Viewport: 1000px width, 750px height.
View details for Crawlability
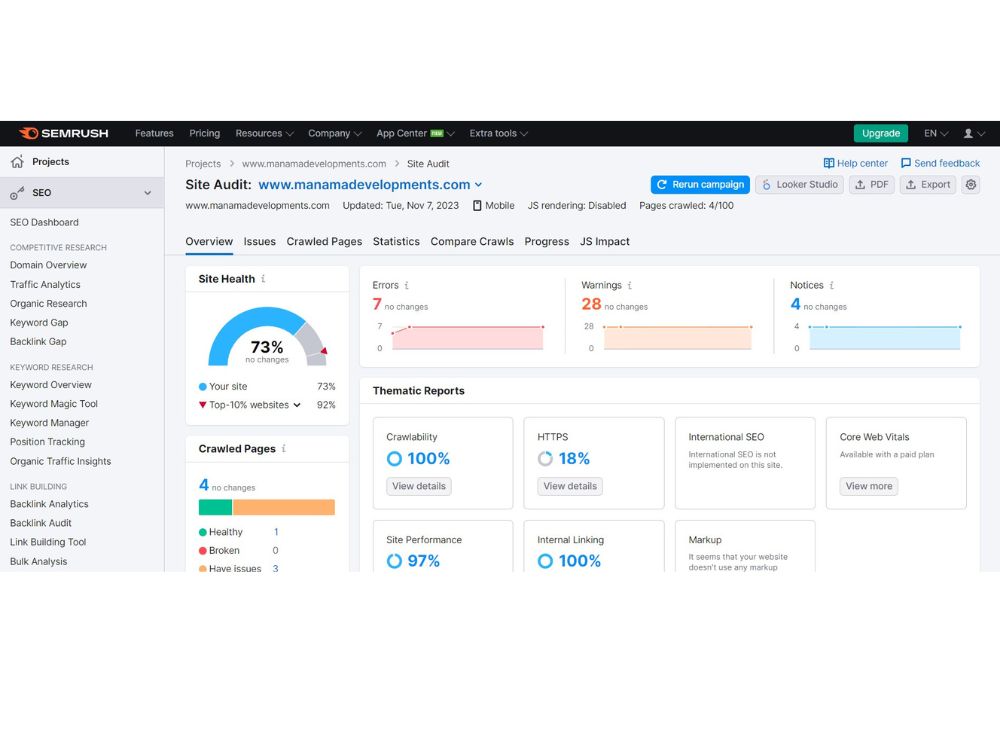(419, 486)
